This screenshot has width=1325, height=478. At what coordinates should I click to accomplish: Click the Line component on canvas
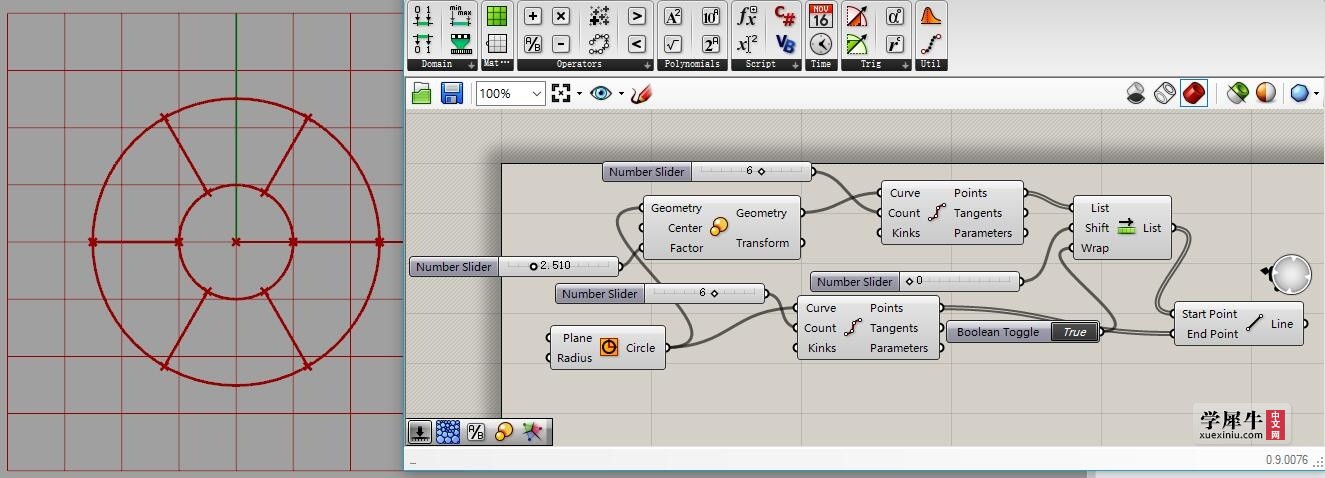coord(1238,324)
